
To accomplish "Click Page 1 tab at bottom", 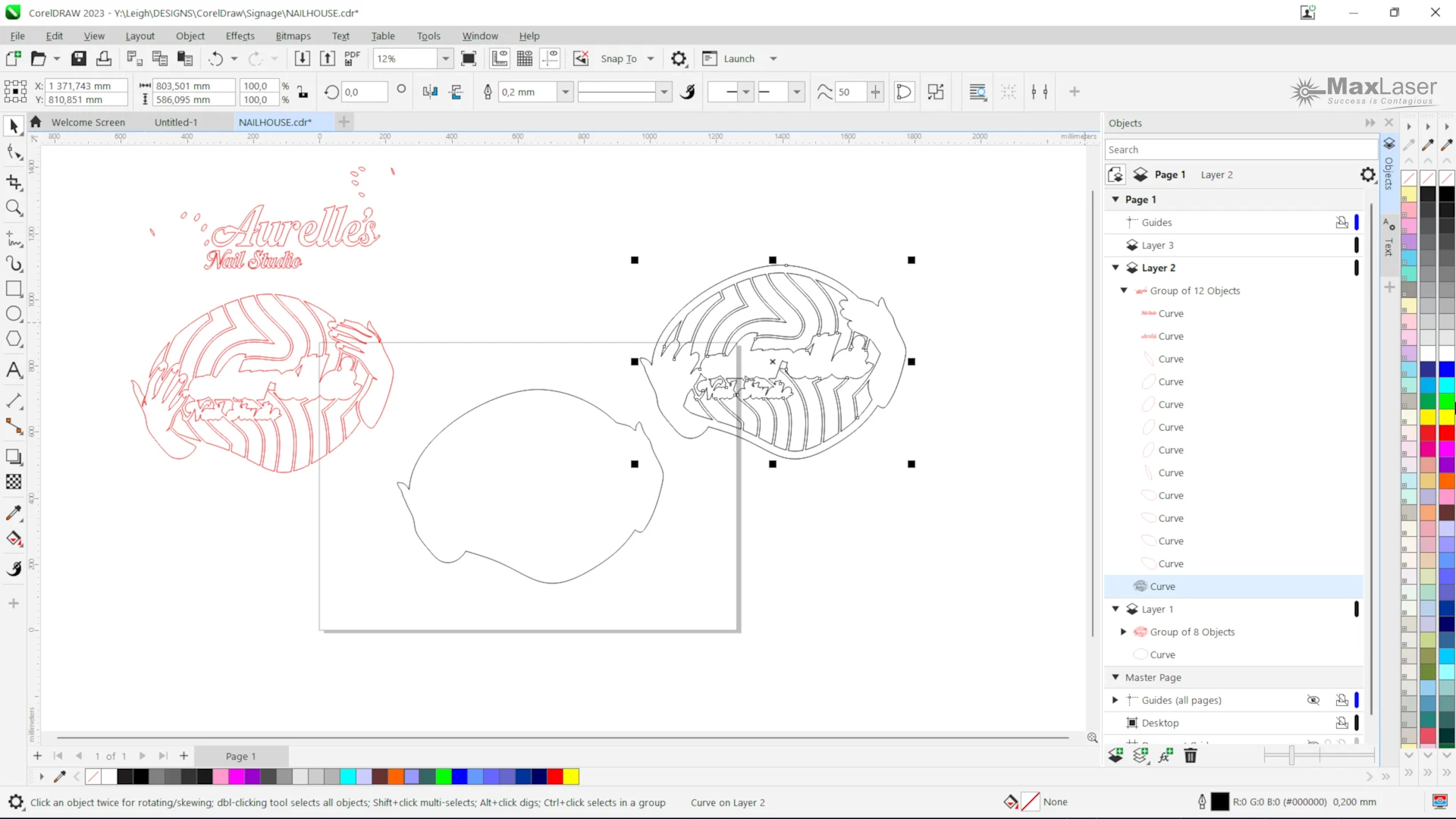I will tap(241, 756).
